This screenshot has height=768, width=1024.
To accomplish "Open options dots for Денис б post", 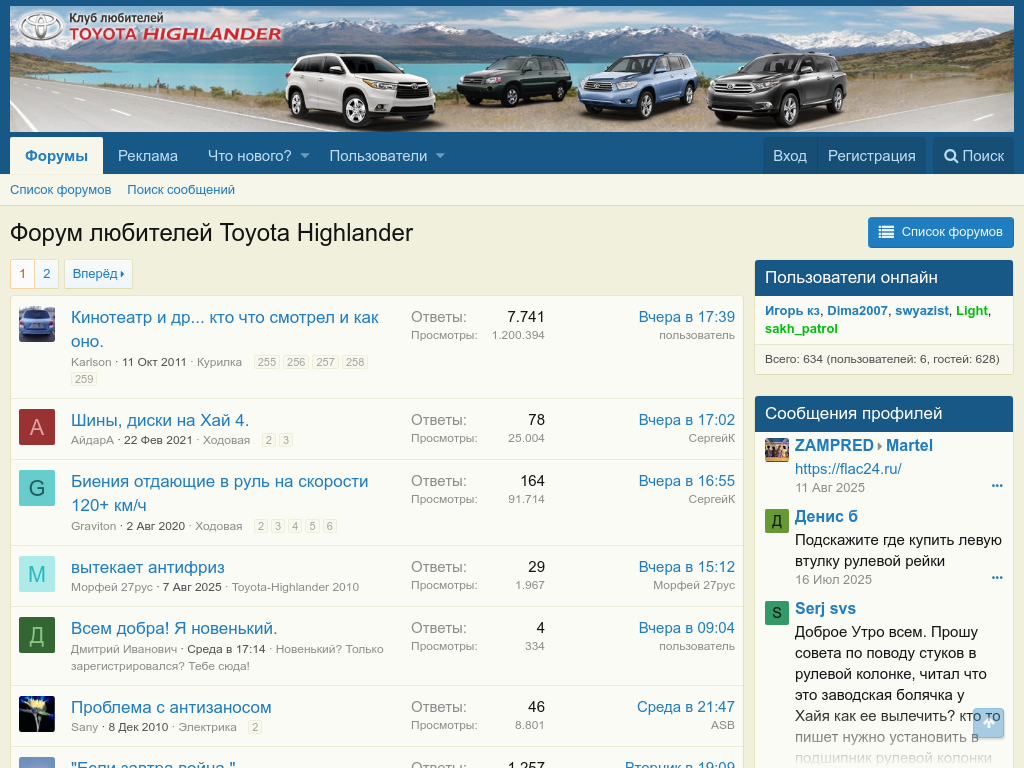I will (997, 578).
